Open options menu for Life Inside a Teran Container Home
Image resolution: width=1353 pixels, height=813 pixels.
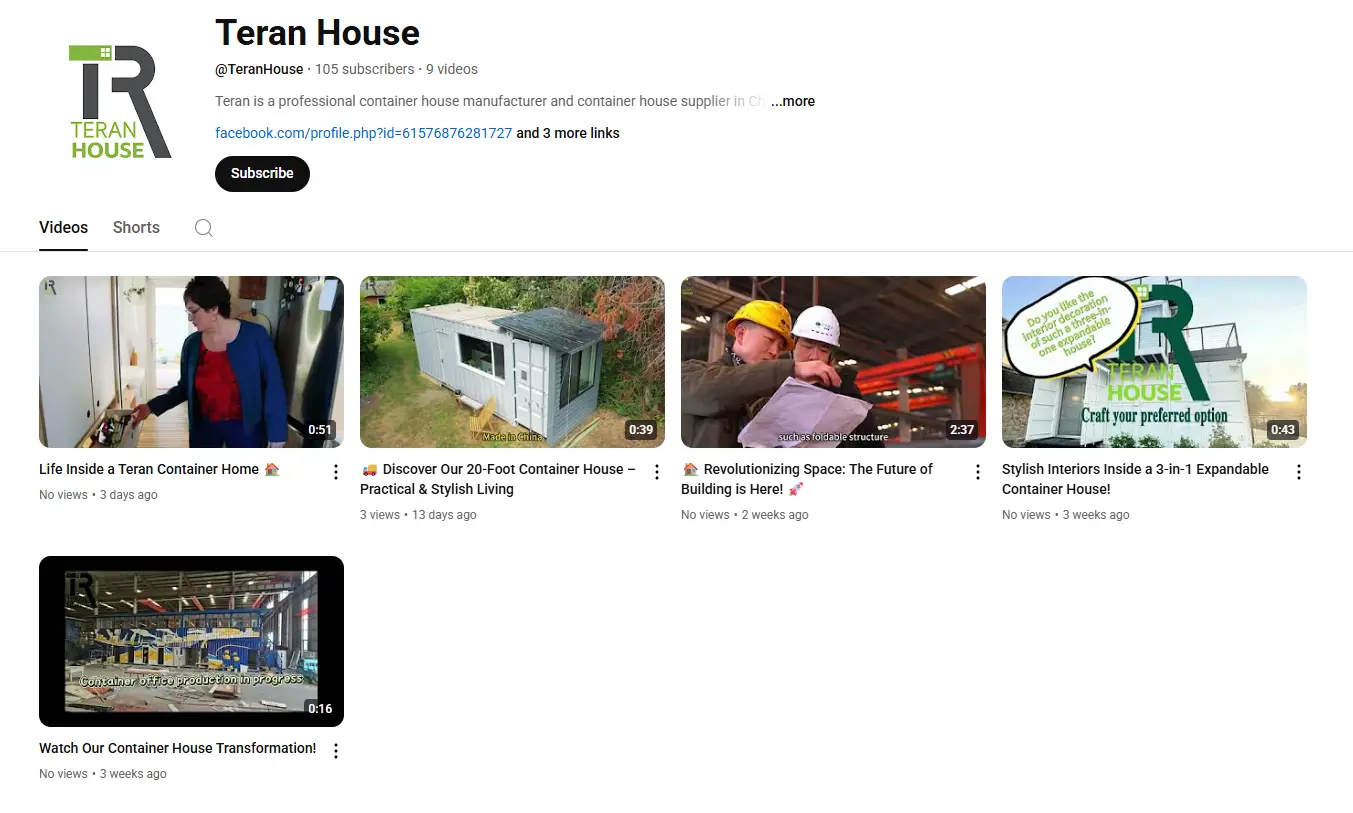[336, 472]
